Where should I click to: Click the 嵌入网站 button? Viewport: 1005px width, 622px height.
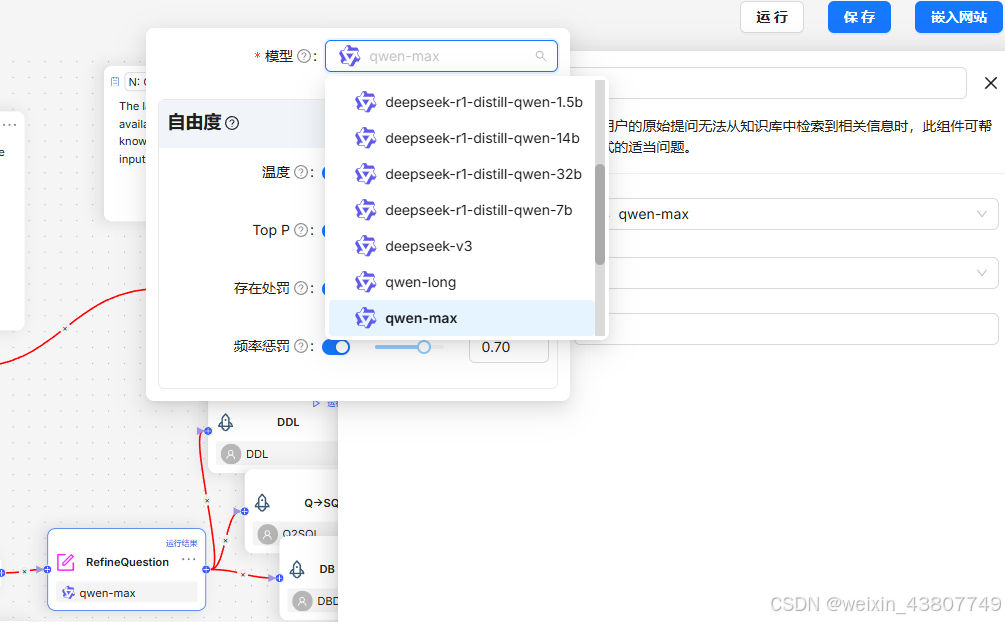[959, 17]
